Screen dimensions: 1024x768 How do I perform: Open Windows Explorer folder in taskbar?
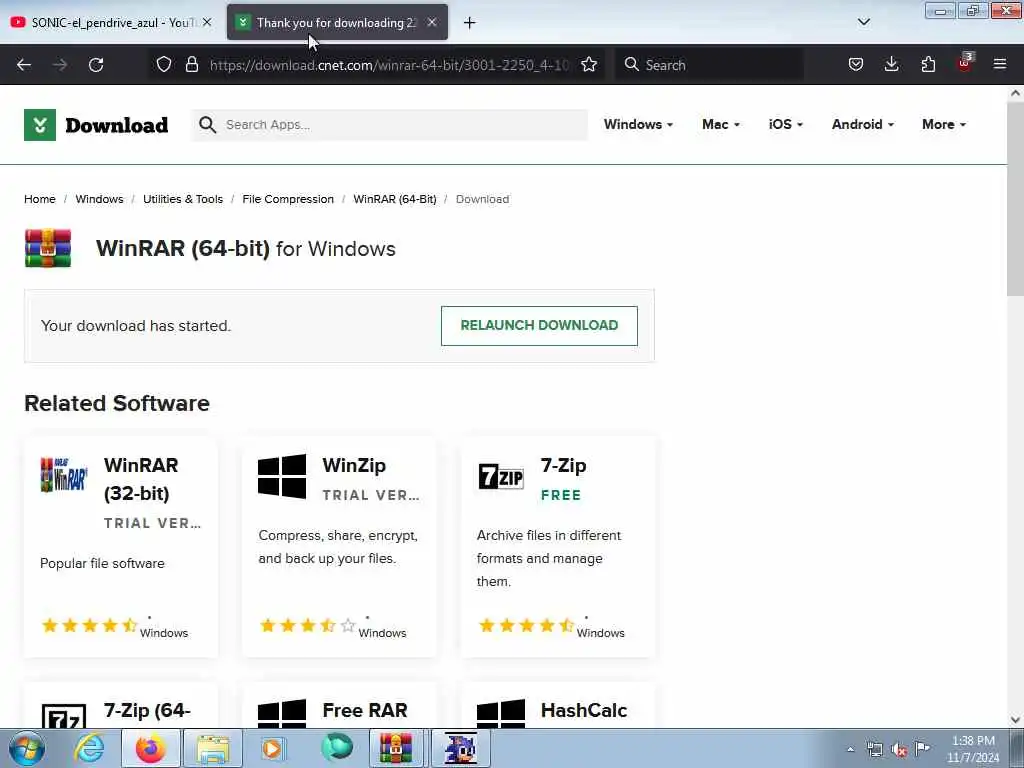(x=213, y=748)
